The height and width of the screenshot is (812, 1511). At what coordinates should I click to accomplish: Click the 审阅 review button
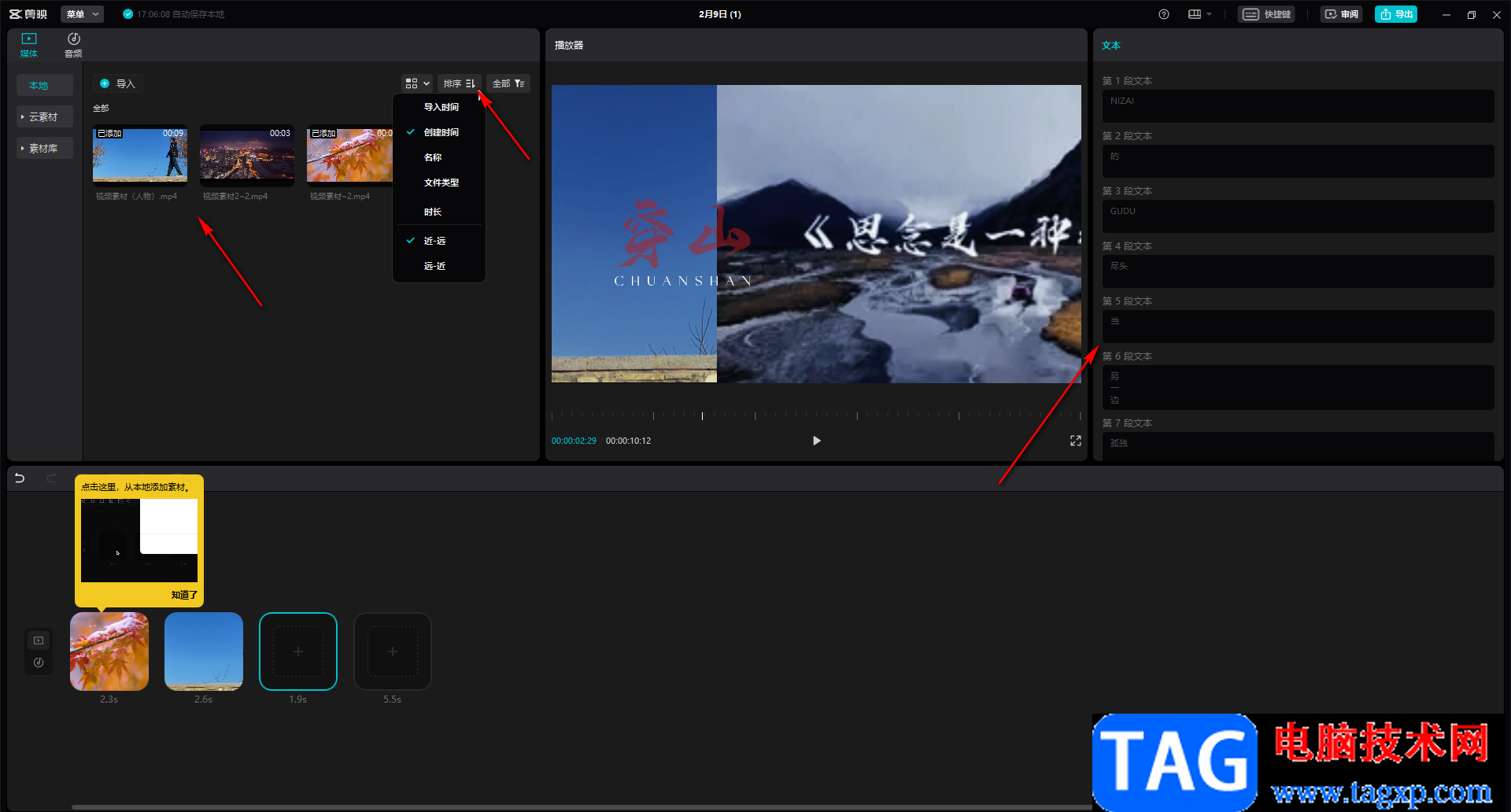coord(1342,14)
